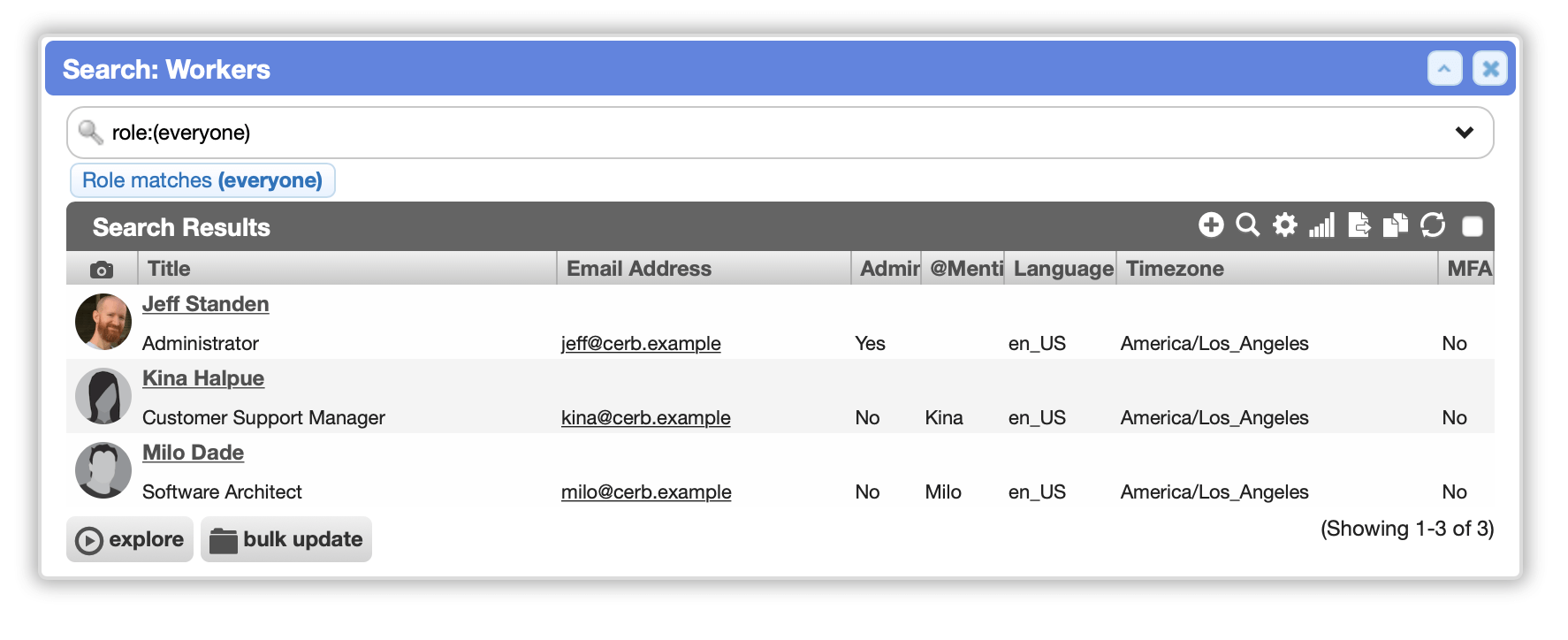The width and height of the screenshot is (1568, 640).
Task: Click the kina@cerb.example email link
Action: point(646,417)
